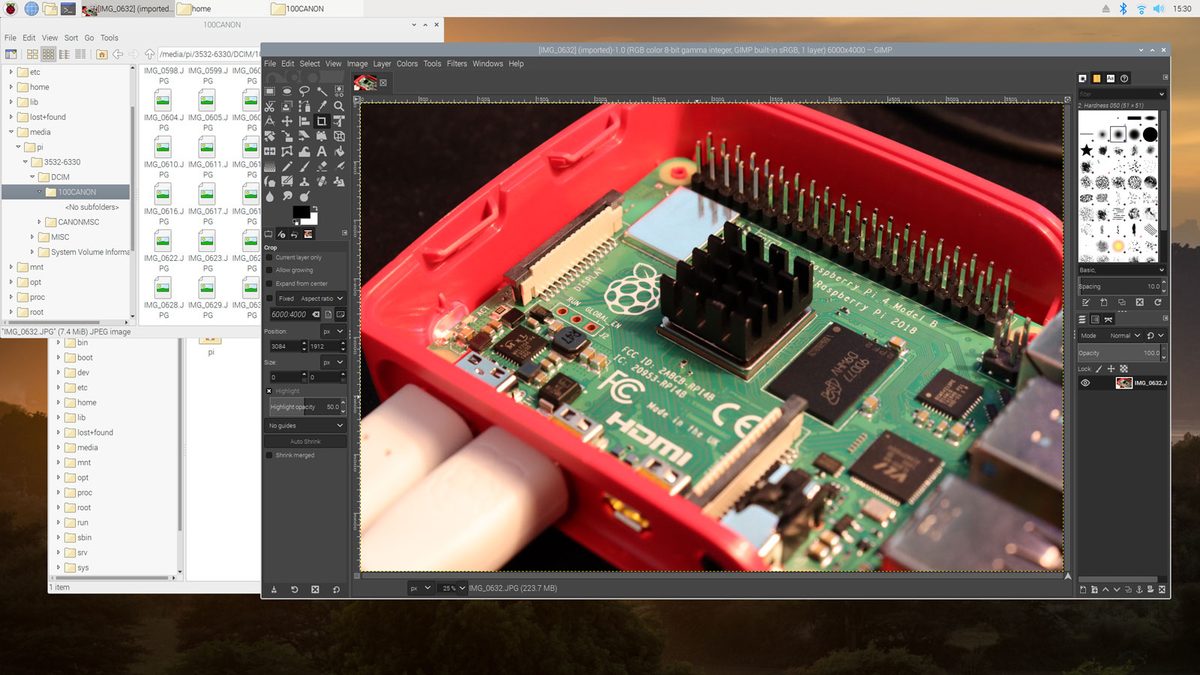
Task: Click the Auto Shrink button
Action: click(306, 441)
